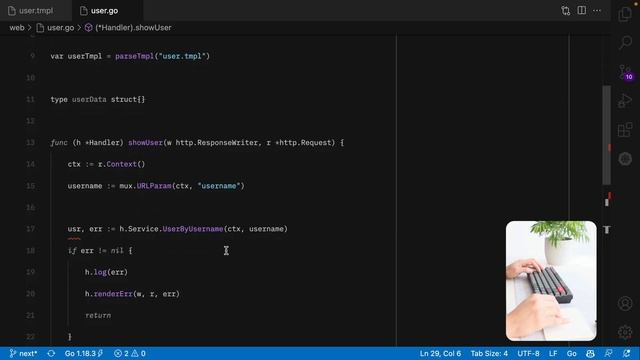Click the keyboard webcam overlay thumbnail
Viewport: 640px width, 360px height.
point(551,281)
